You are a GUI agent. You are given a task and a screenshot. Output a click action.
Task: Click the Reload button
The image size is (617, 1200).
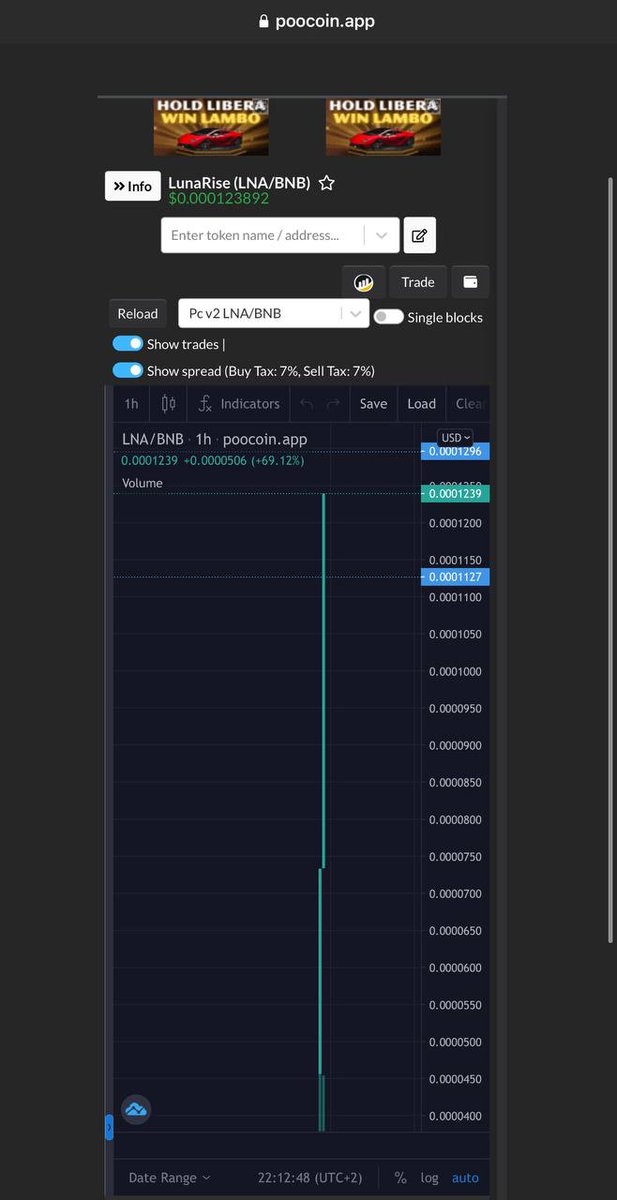tap(138, 313)
